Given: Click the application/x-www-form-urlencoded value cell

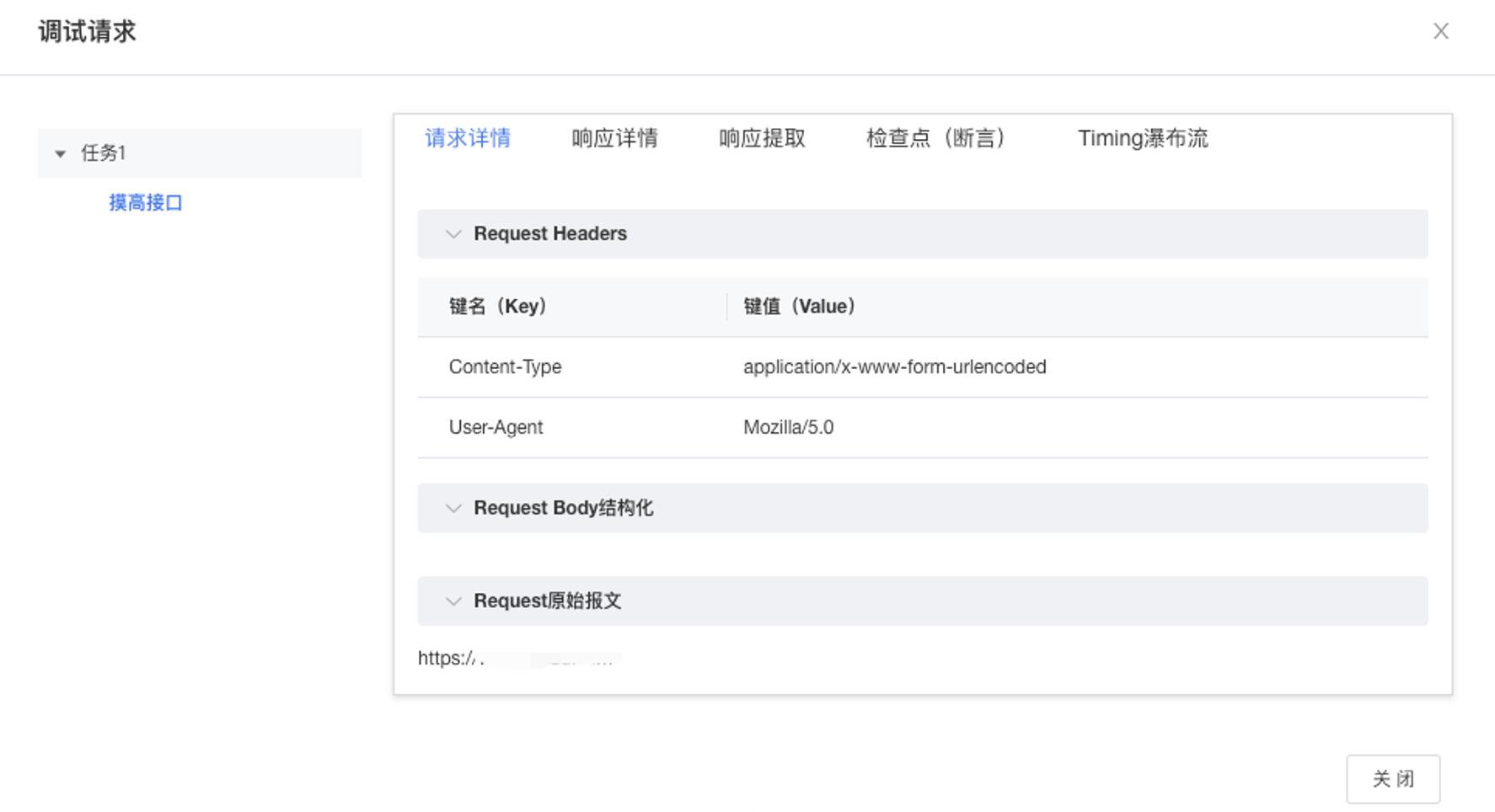Looking at the screenshot, I should pos(894,367).
